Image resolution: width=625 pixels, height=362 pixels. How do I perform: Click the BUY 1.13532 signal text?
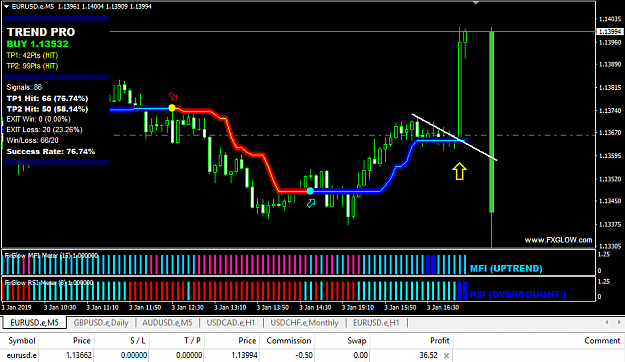click(37, 44)
